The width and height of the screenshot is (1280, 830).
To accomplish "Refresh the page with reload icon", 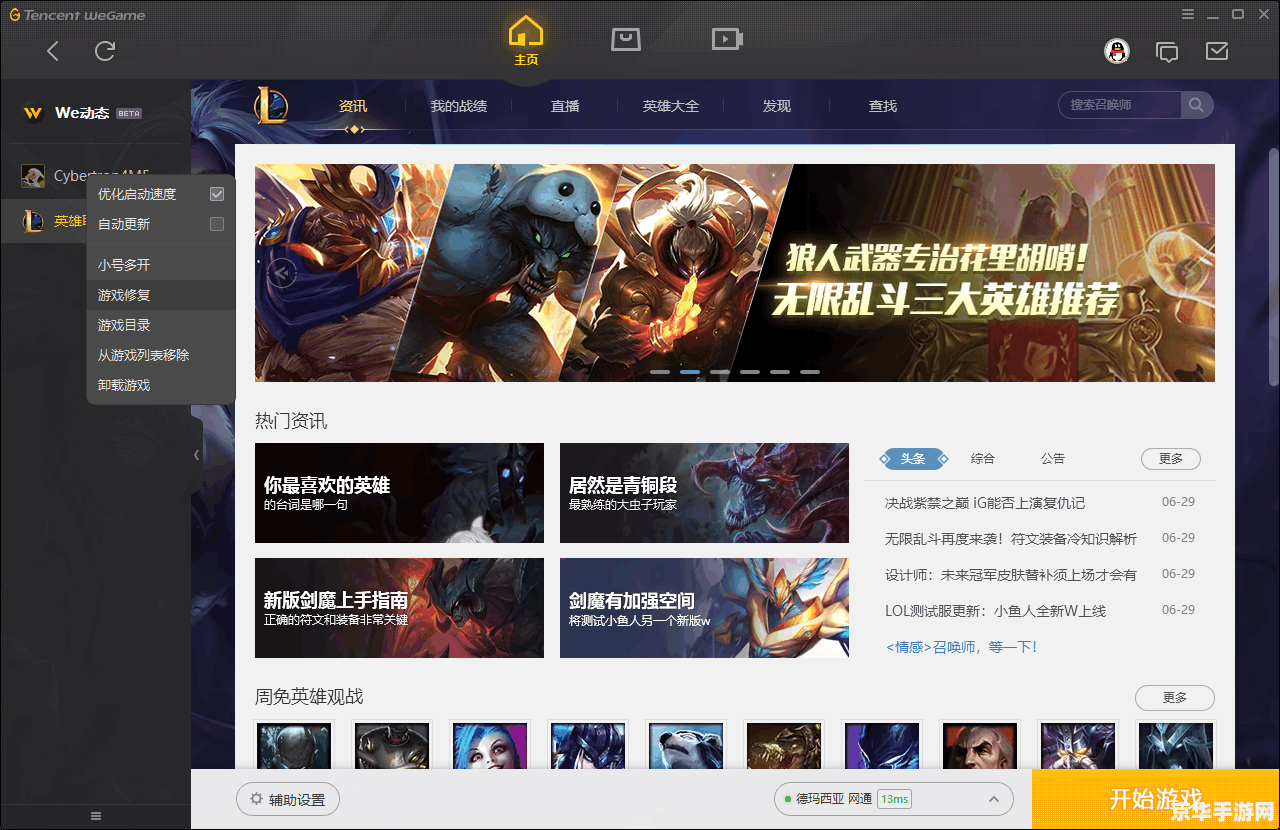I will coord(105,51).
